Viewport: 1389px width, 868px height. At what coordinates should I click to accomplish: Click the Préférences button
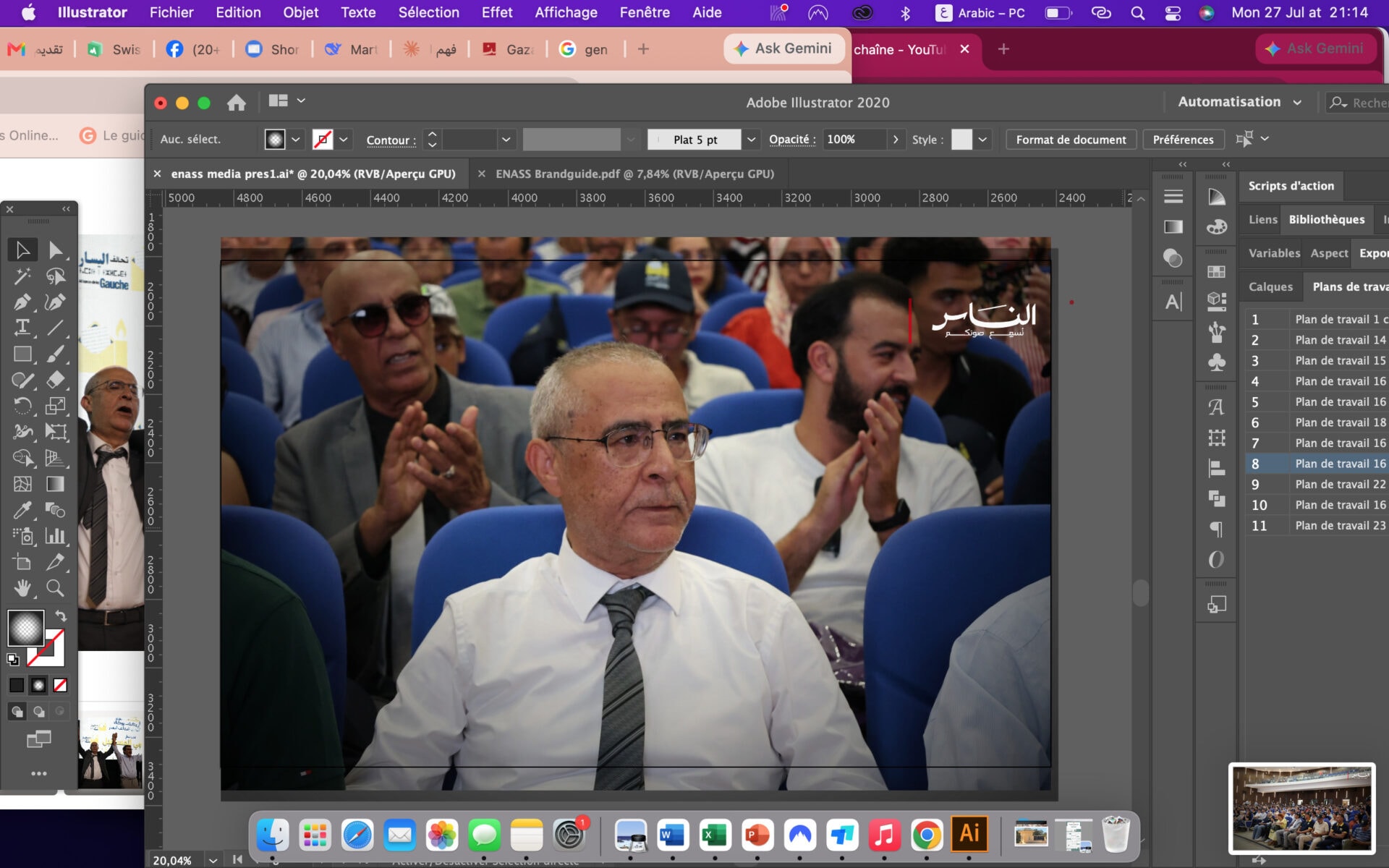coord(1183,140)
